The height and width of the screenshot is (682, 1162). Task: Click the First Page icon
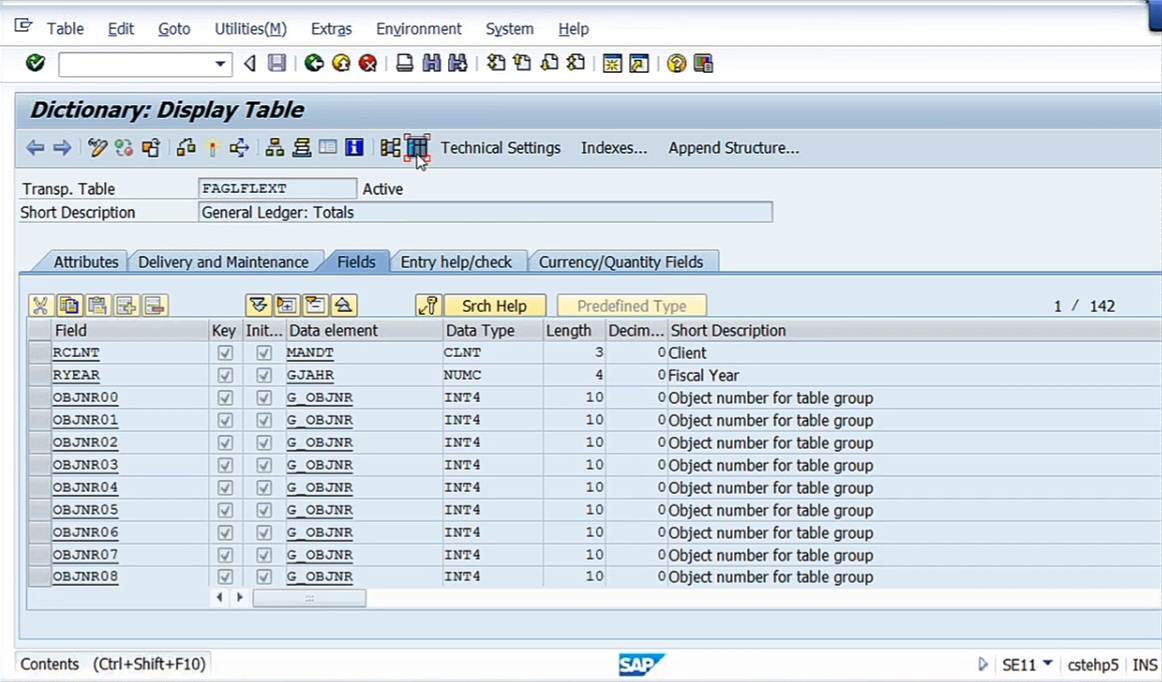[x=496, y=63]
